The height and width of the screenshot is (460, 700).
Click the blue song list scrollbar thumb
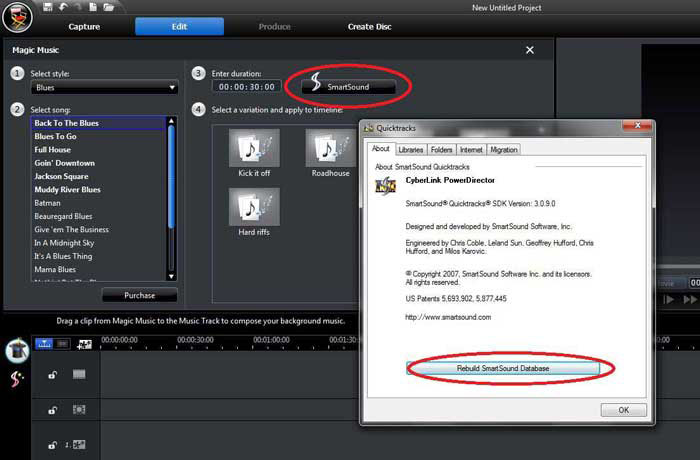[171, 177]
